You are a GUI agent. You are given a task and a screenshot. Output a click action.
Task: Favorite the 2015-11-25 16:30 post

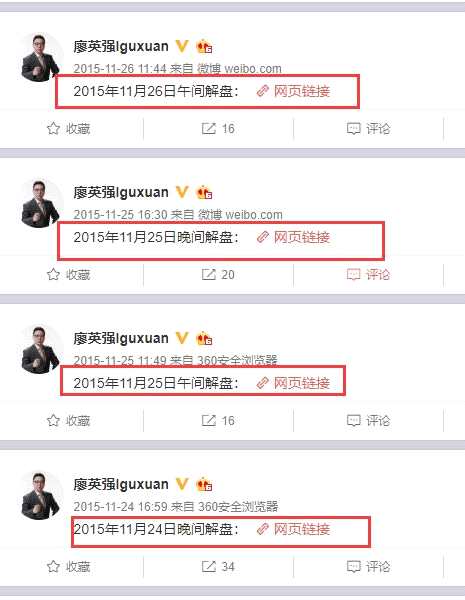68,274
